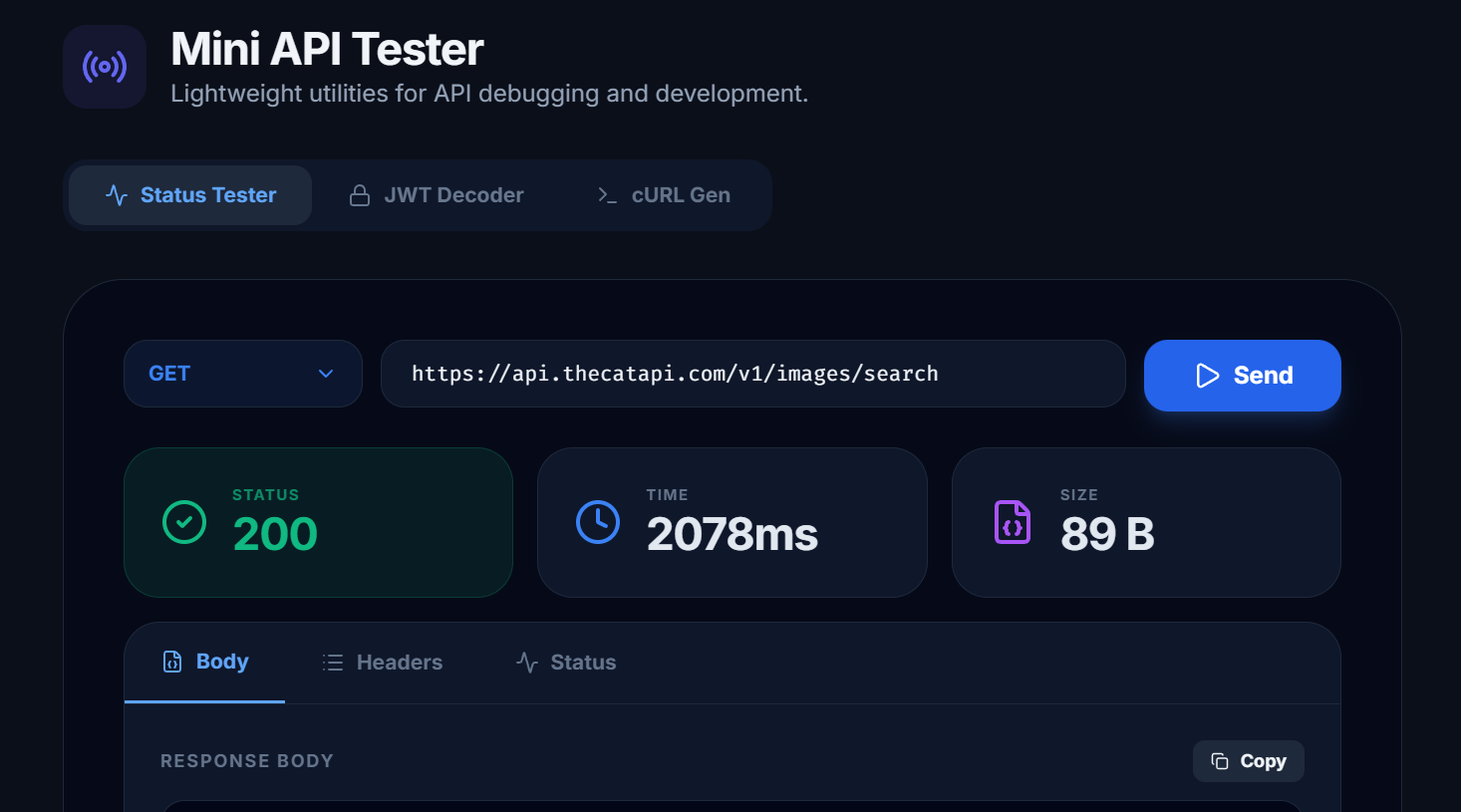Switch to the Headers response tab
The height and width of the screenshot is (812, 1461).
[383, 663]
